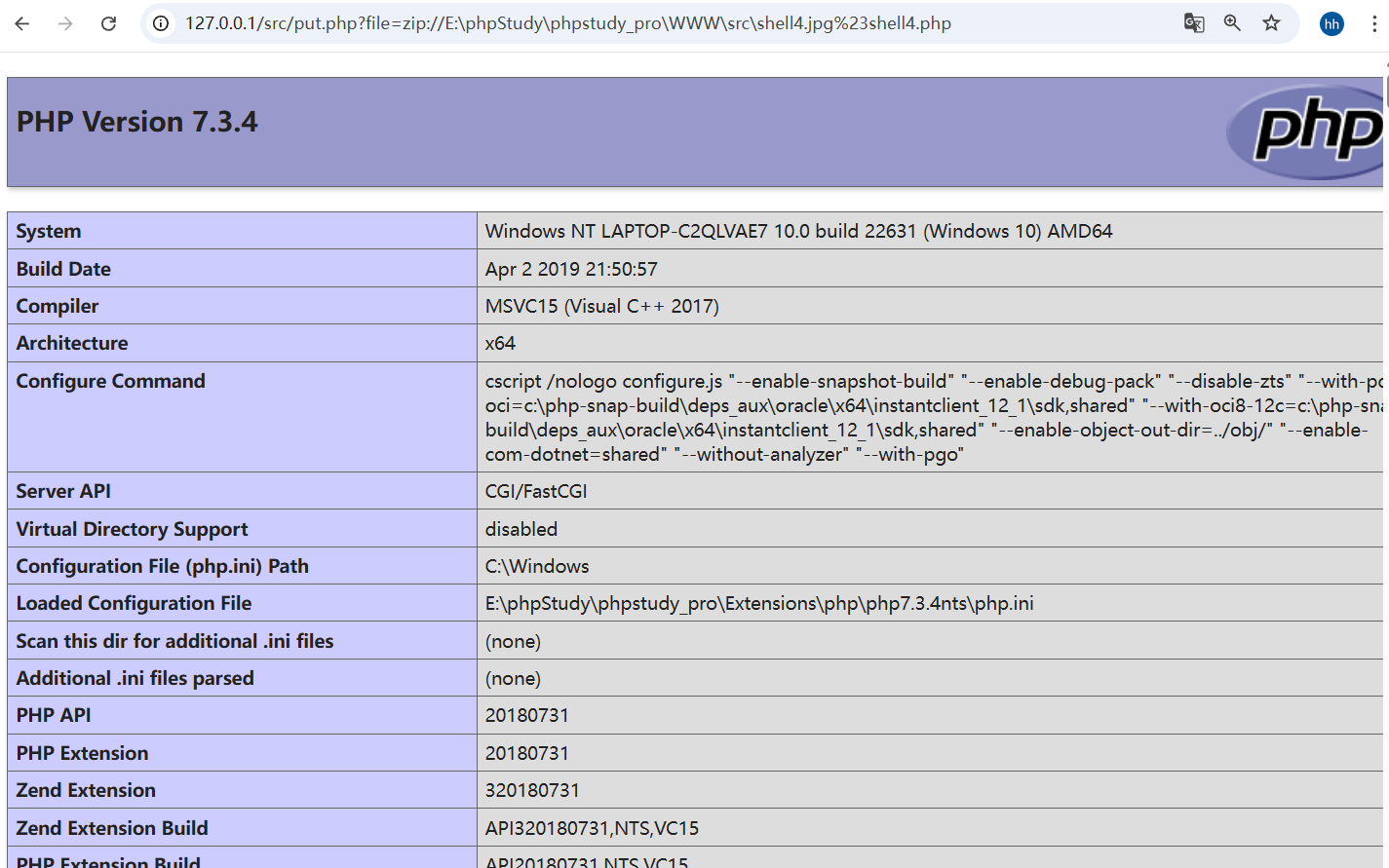Screen dimensions: 1389x868
Task: Click the (none) value for Scan this dir
Action: point(513,641)
